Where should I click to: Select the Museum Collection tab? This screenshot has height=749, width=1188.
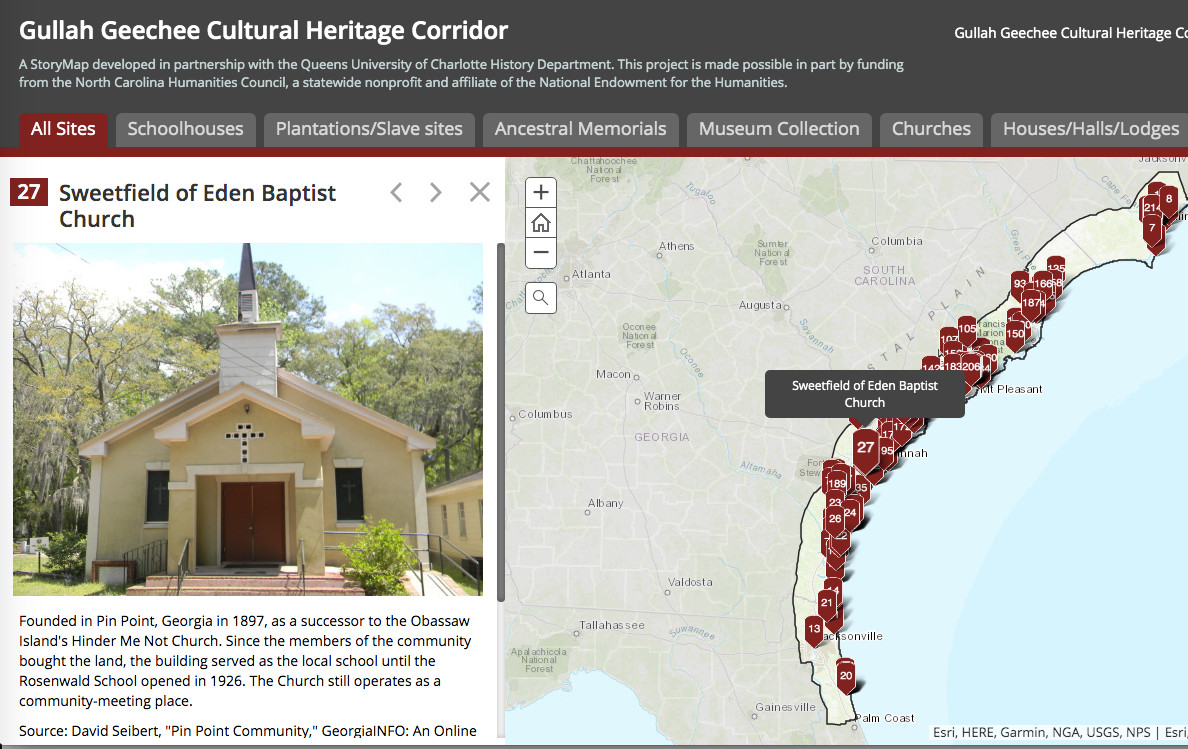(x=779, y=129)
